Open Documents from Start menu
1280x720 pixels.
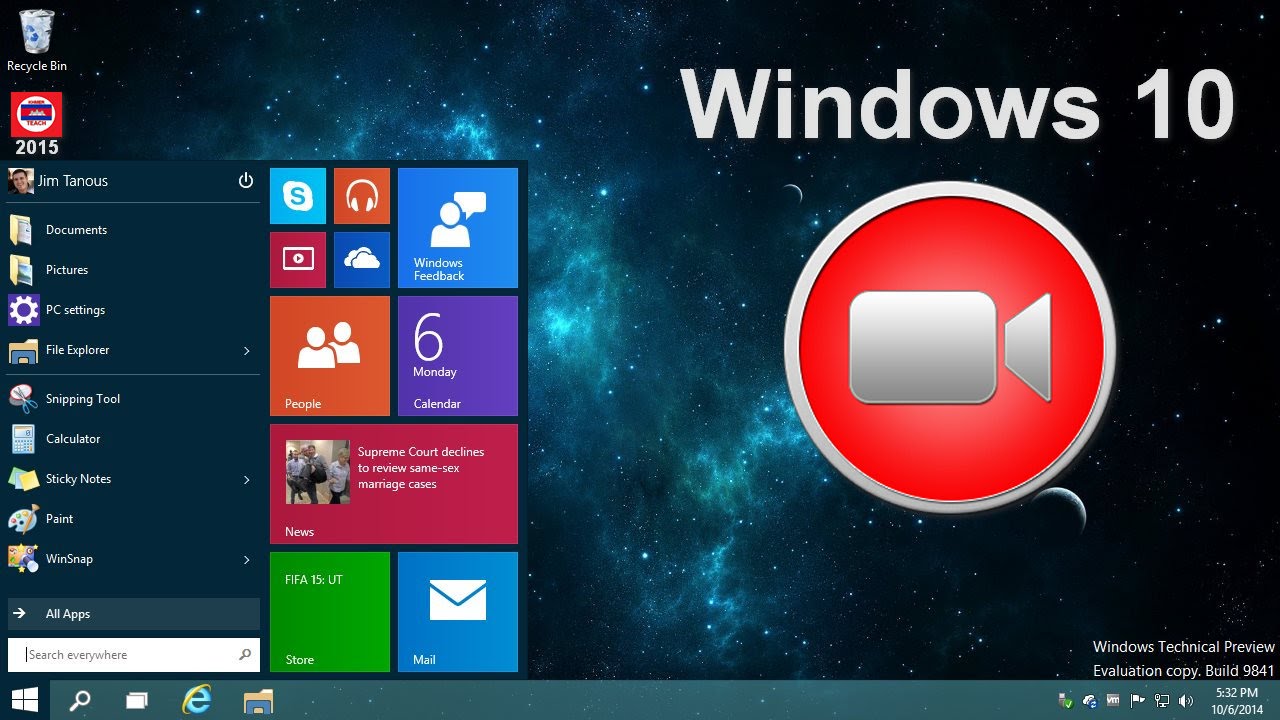[134, 230]
